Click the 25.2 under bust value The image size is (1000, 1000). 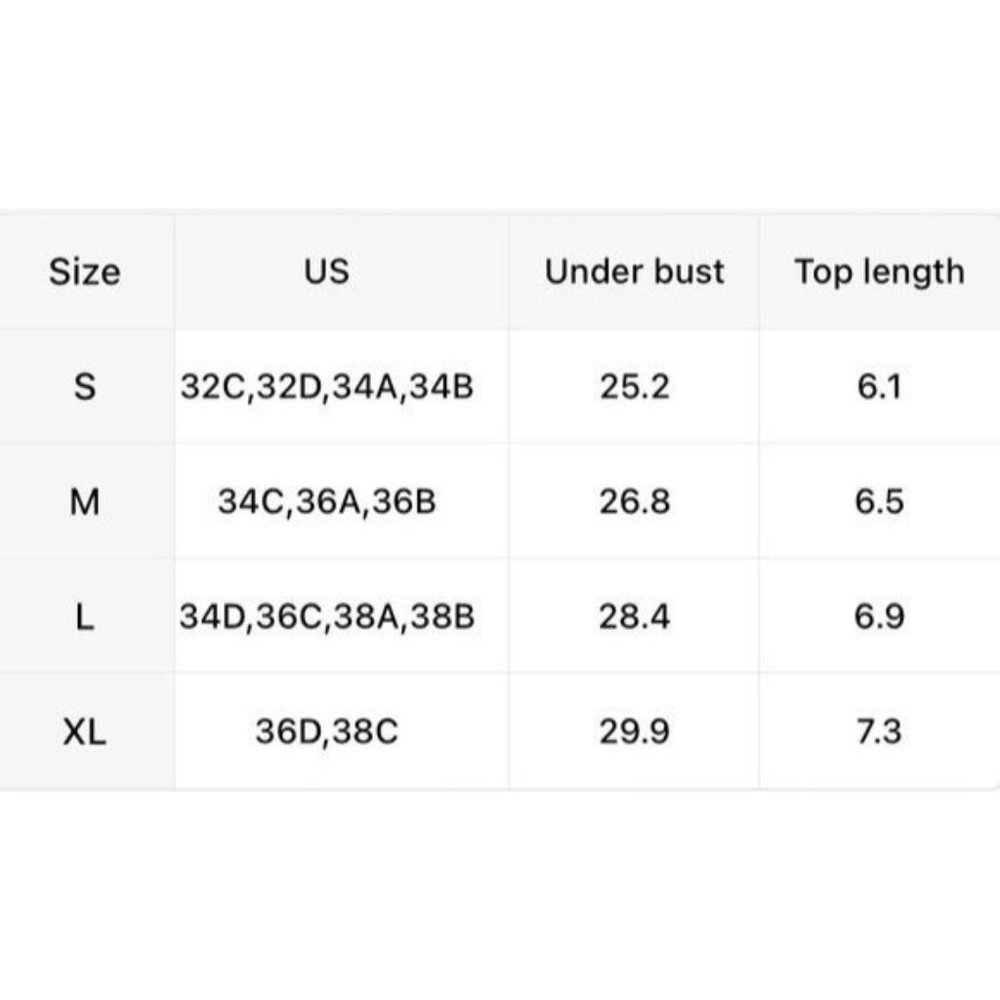click(635, 386)
